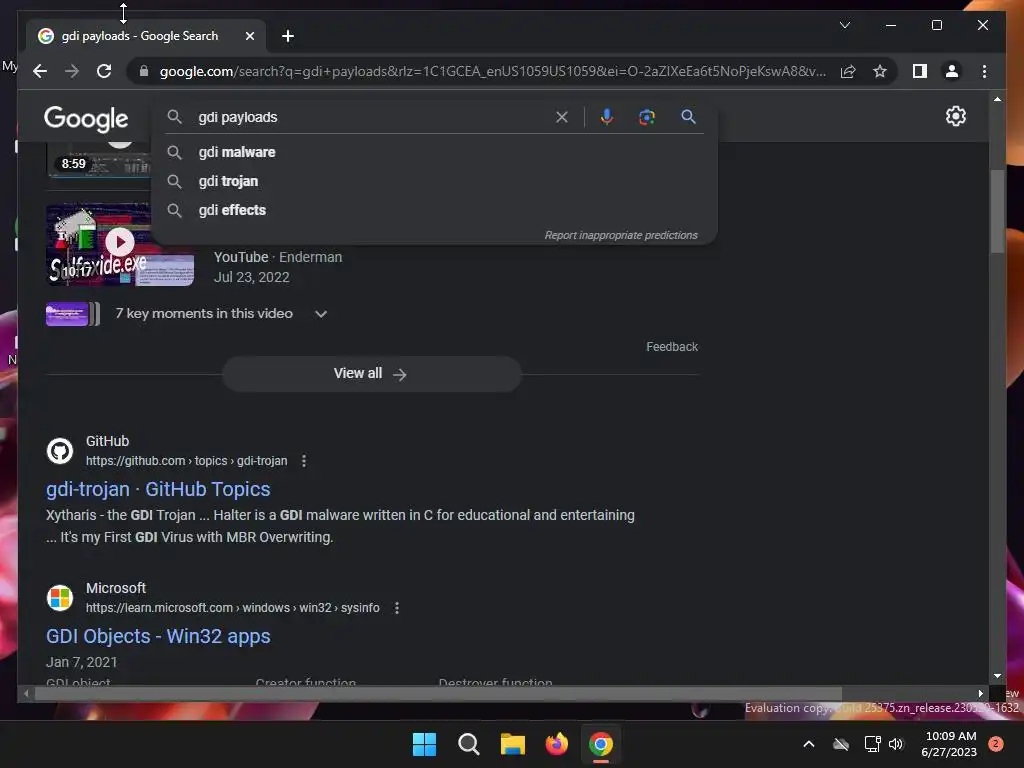This screenshot has height=768, width=1024.
Task: Open site info lock icon
Action: tap(144, 71)
